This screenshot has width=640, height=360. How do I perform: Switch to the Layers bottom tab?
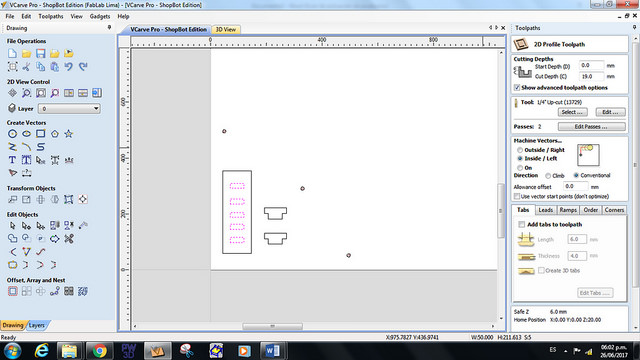(36, 325)
